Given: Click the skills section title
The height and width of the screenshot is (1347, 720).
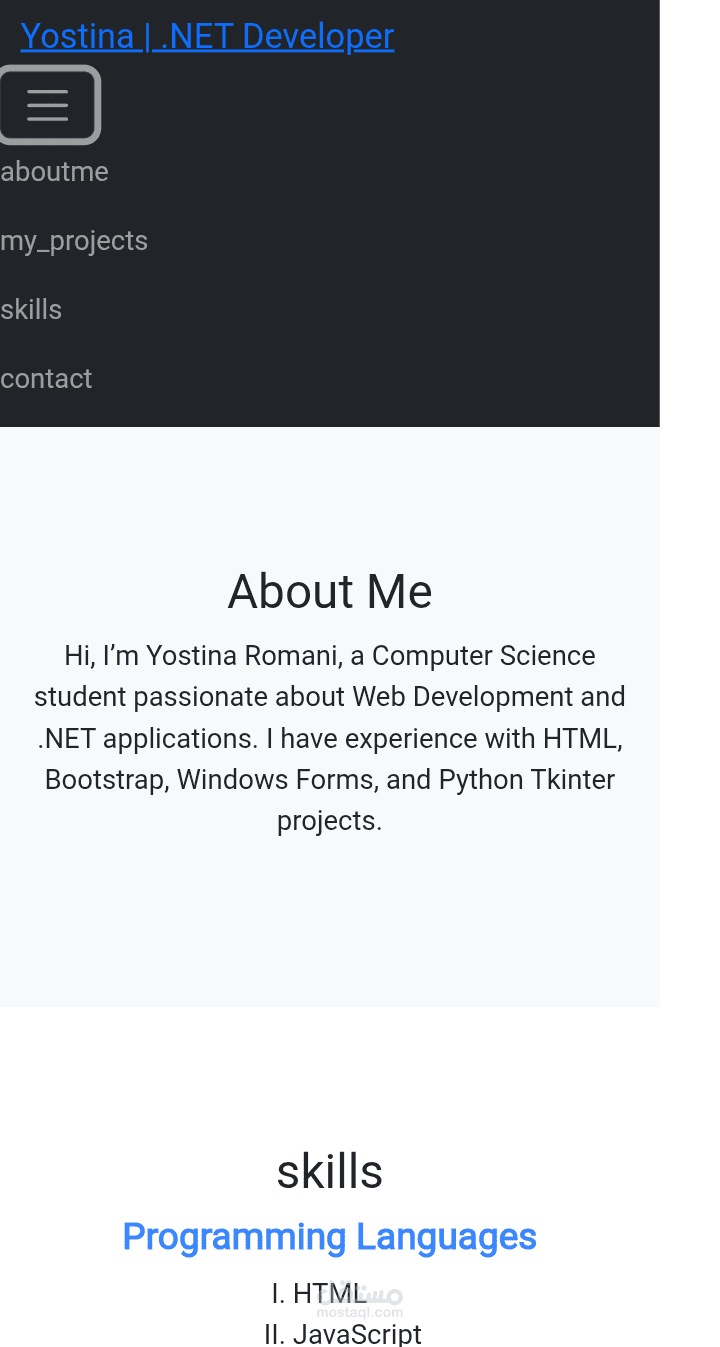Looking at the screenshot, I should click(x=330, y=1171).
